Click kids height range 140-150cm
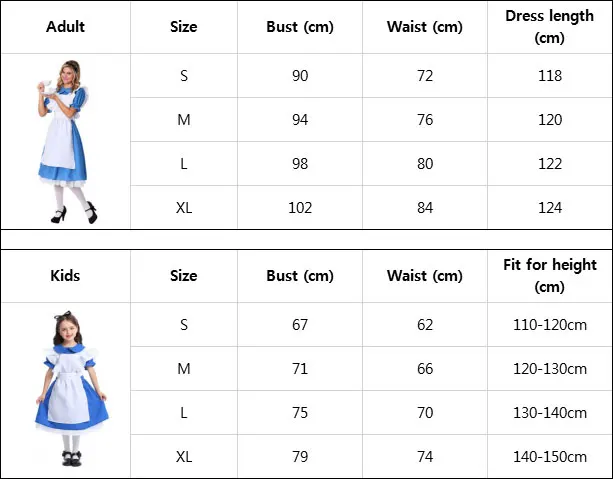This screenshot has width=613, height=479. [x=550, y=457]
